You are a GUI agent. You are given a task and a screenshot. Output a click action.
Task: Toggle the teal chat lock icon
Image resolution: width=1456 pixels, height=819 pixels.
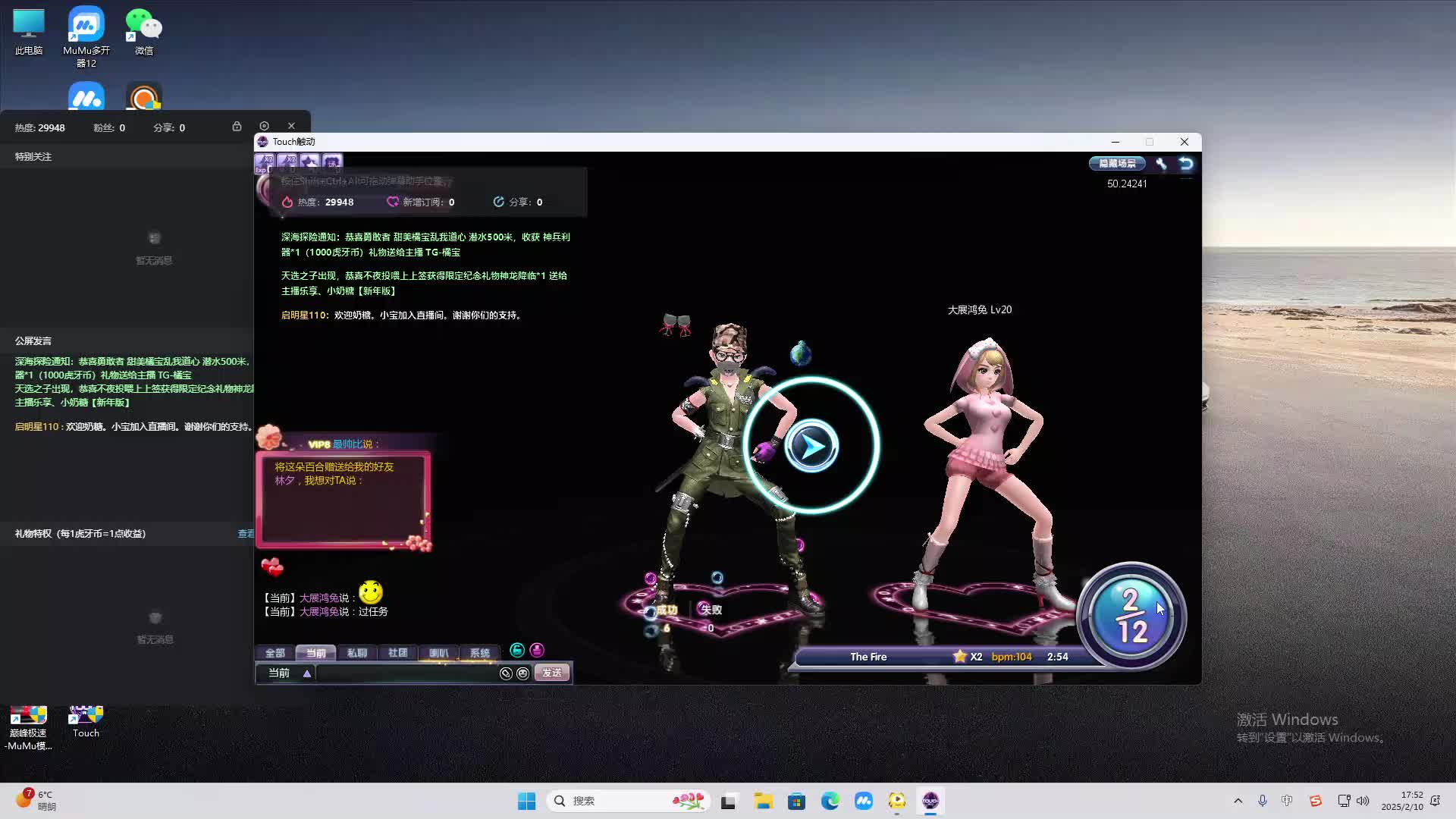coord(517,650)
